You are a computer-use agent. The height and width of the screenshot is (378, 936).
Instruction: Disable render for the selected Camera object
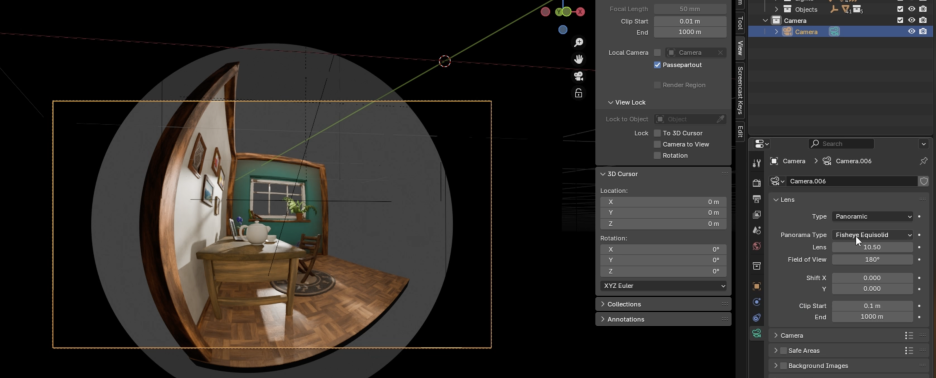tap(923, 32)
